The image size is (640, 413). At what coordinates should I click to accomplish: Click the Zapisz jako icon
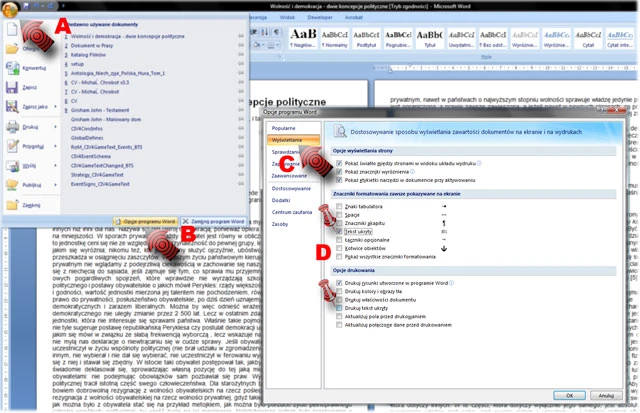12,107
